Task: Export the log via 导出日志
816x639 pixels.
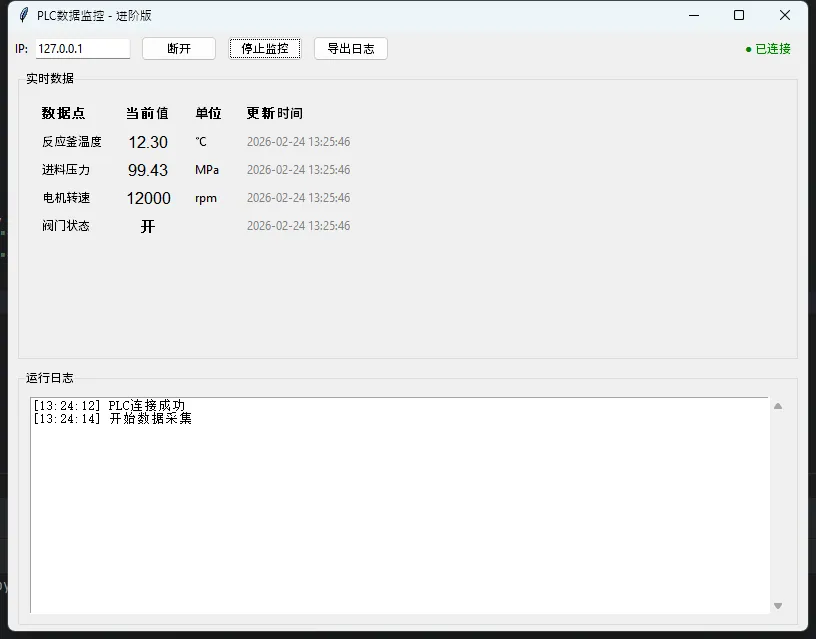Action: pyautogui.click(x=350, y=49)
